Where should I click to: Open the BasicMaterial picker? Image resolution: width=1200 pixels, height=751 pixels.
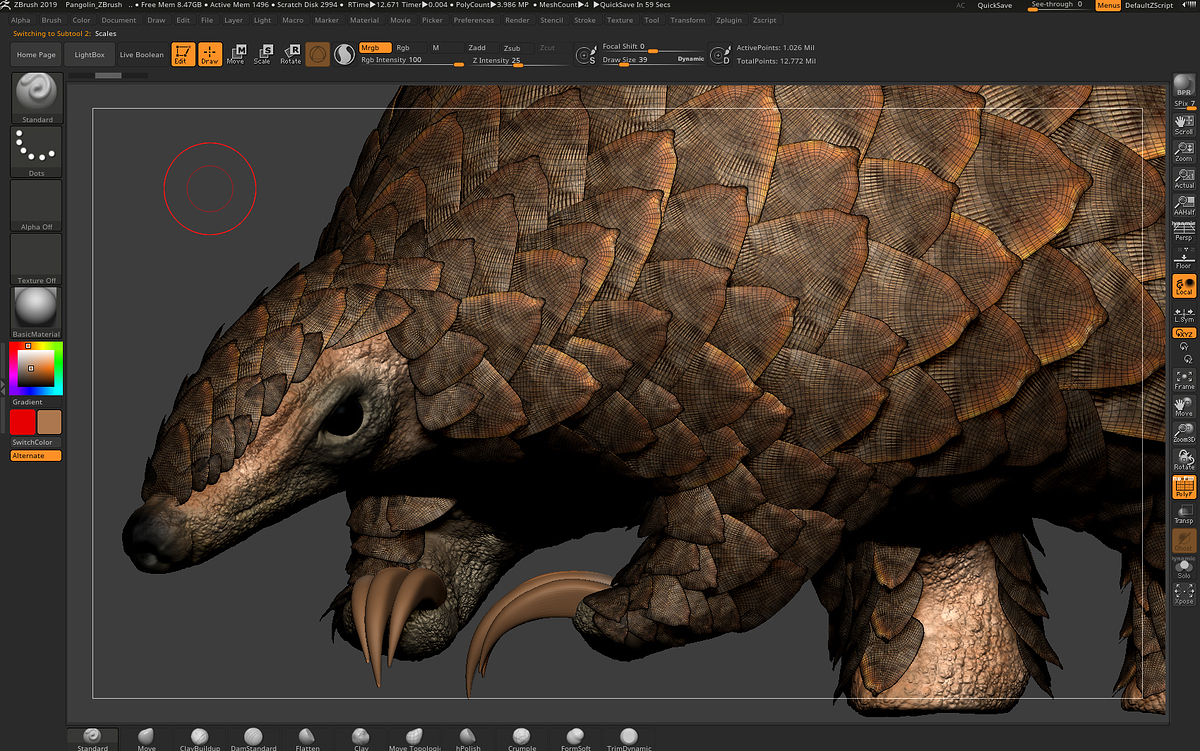point(37,313)
